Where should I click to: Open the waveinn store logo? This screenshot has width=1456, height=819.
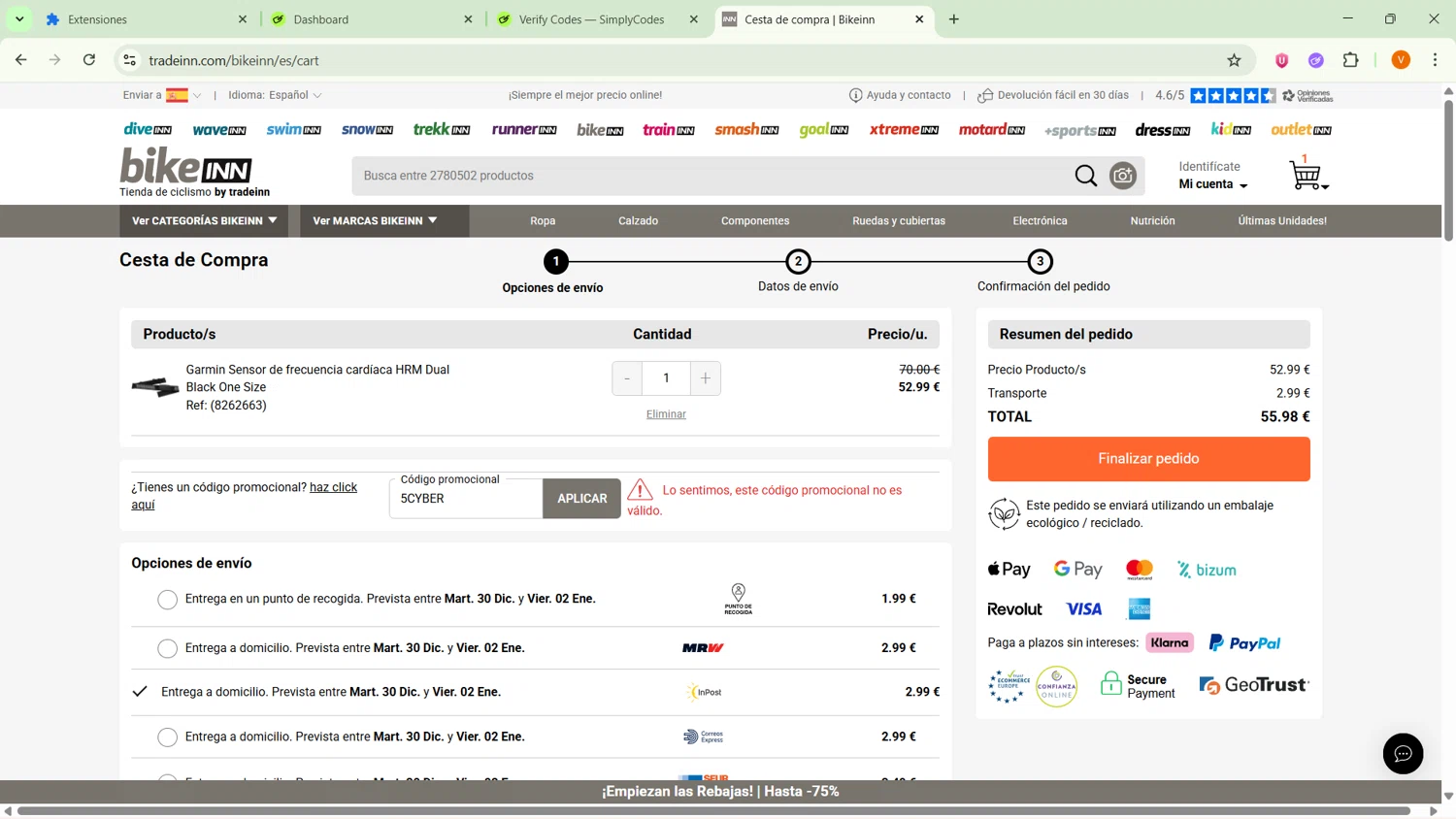[219, 129]
